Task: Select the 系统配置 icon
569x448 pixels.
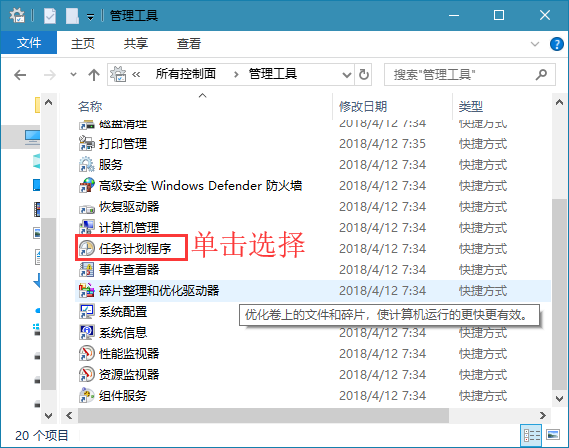Action: pos(87,312)
